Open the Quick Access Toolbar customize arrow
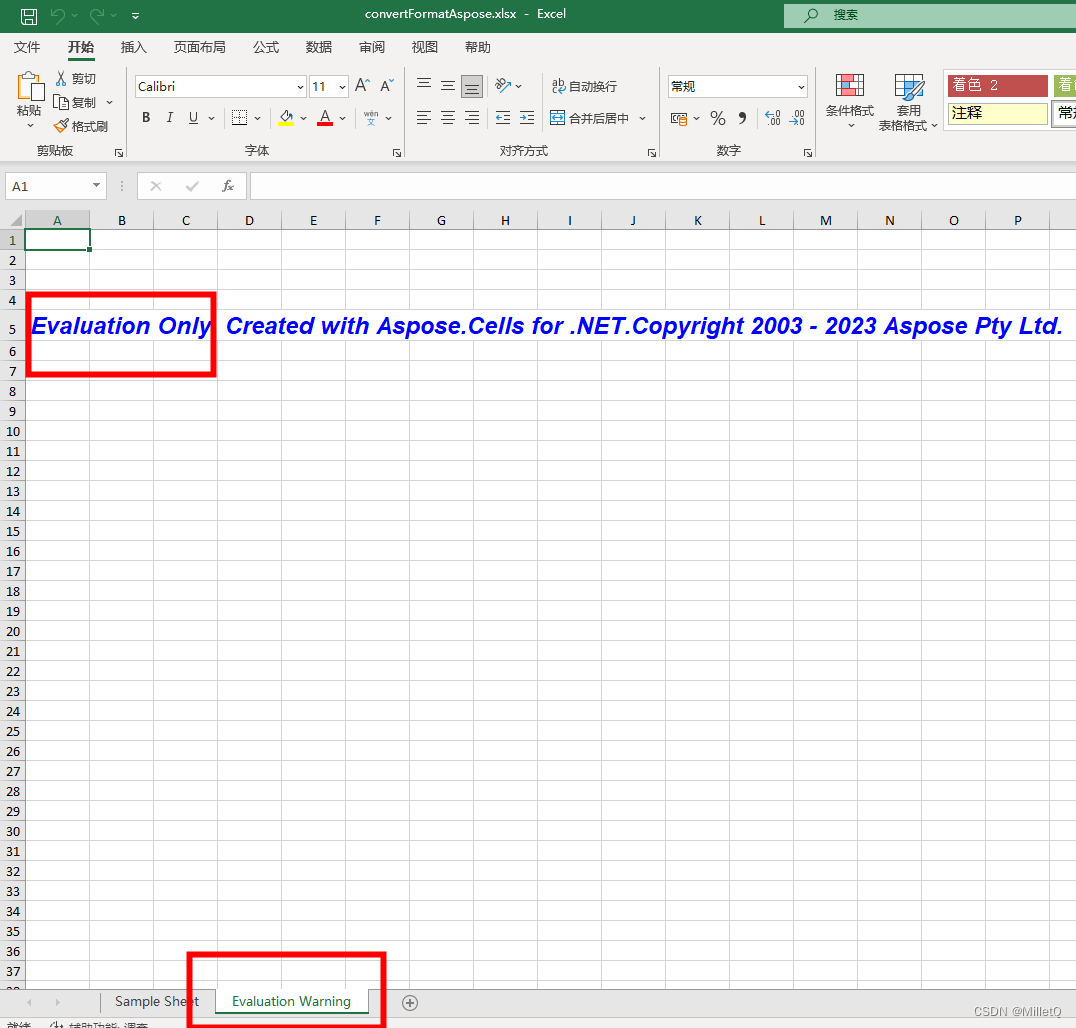Viewport: 1076px width, 1028px height. coord(135,16)
